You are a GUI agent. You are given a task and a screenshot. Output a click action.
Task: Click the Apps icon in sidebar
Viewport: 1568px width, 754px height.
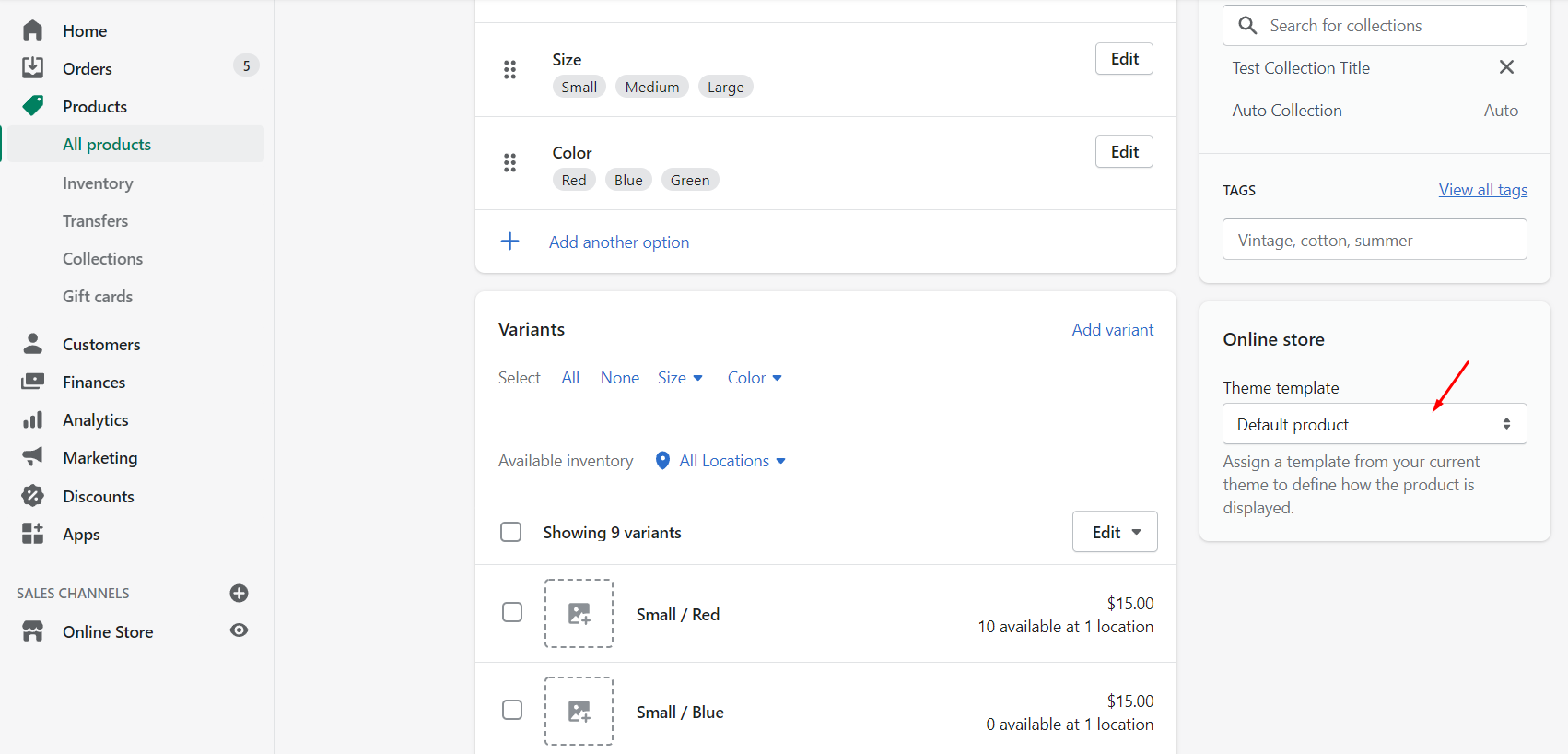click(x=32, y=534)
